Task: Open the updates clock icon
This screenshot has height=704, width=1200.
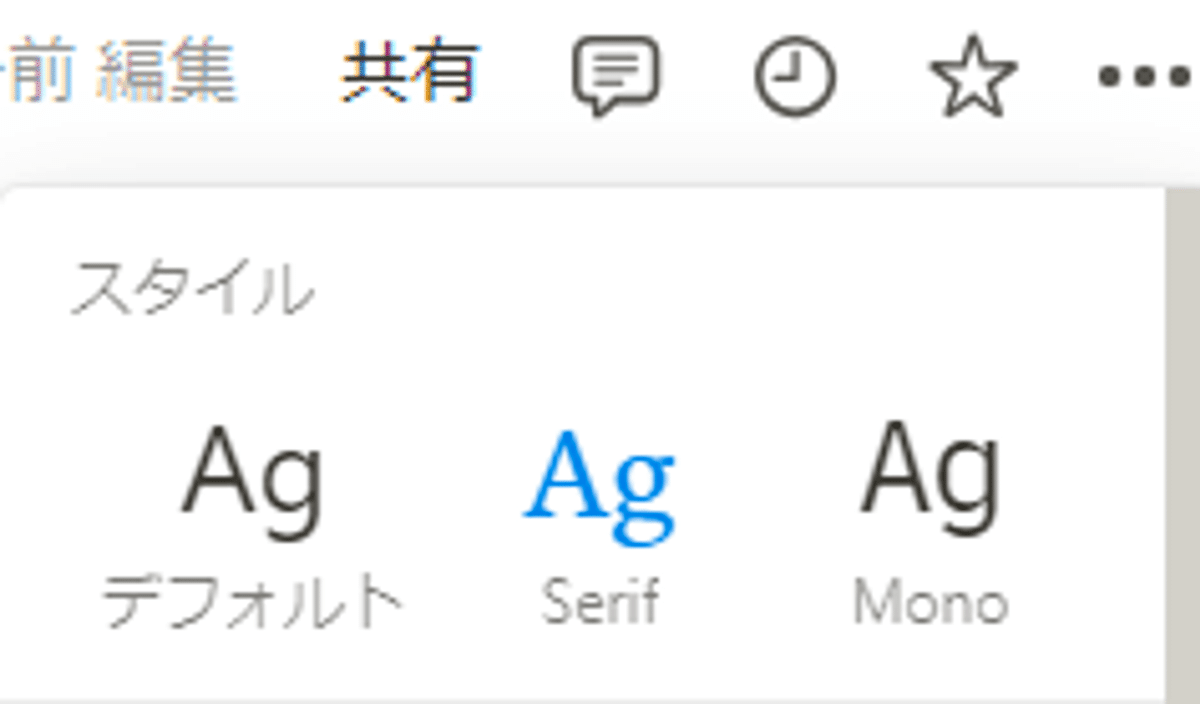Action: [794, 77]
